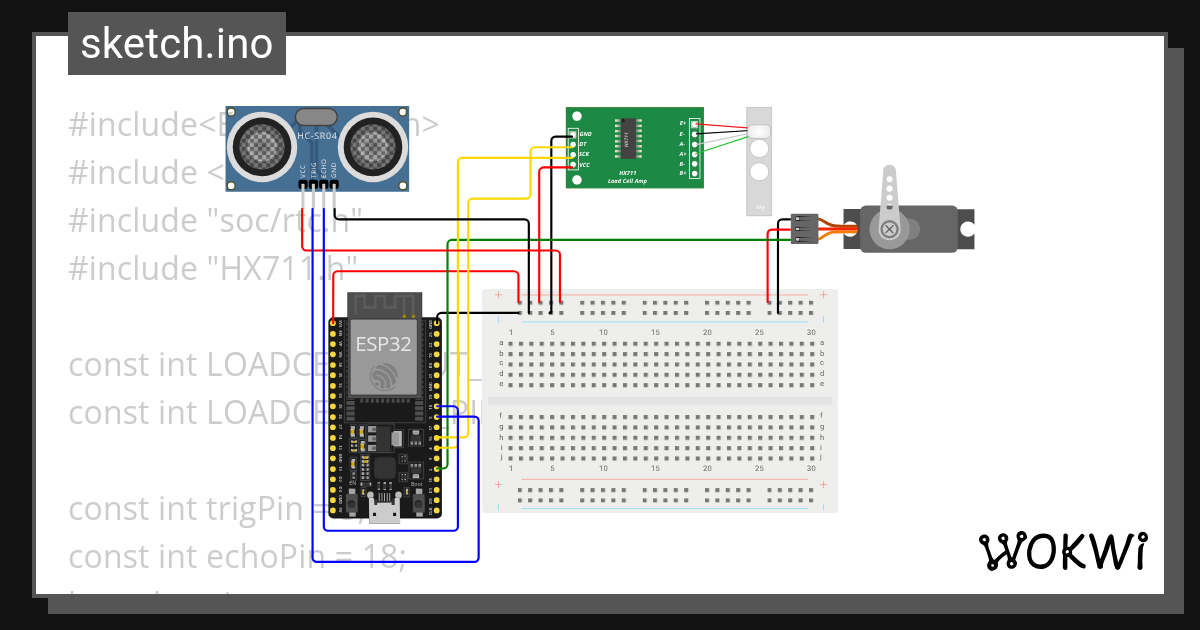Click the servo motor's mounting horn
This screenshot has height=630, width=1200.
[x=888, y=192]
